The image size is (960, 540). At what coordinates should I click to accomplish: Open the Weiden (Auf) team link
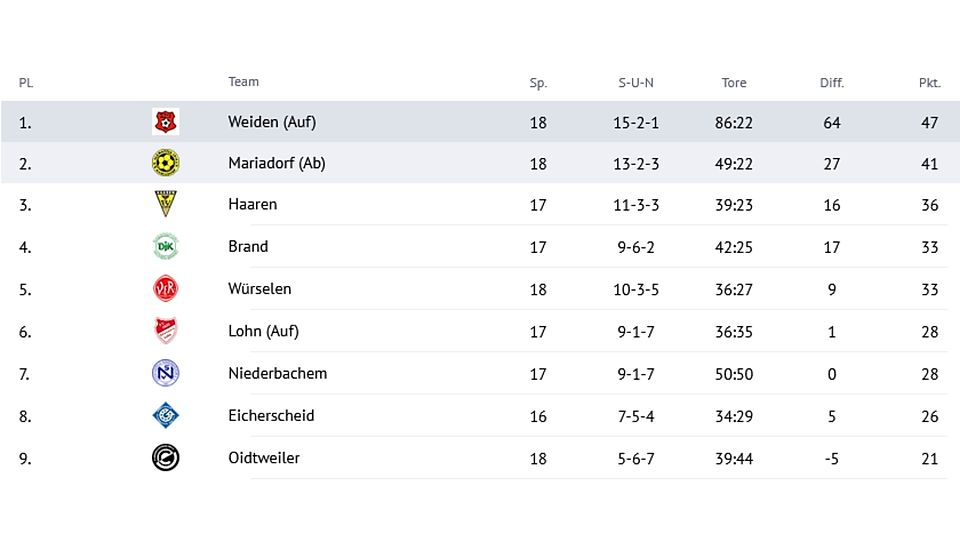coord(272,122)
